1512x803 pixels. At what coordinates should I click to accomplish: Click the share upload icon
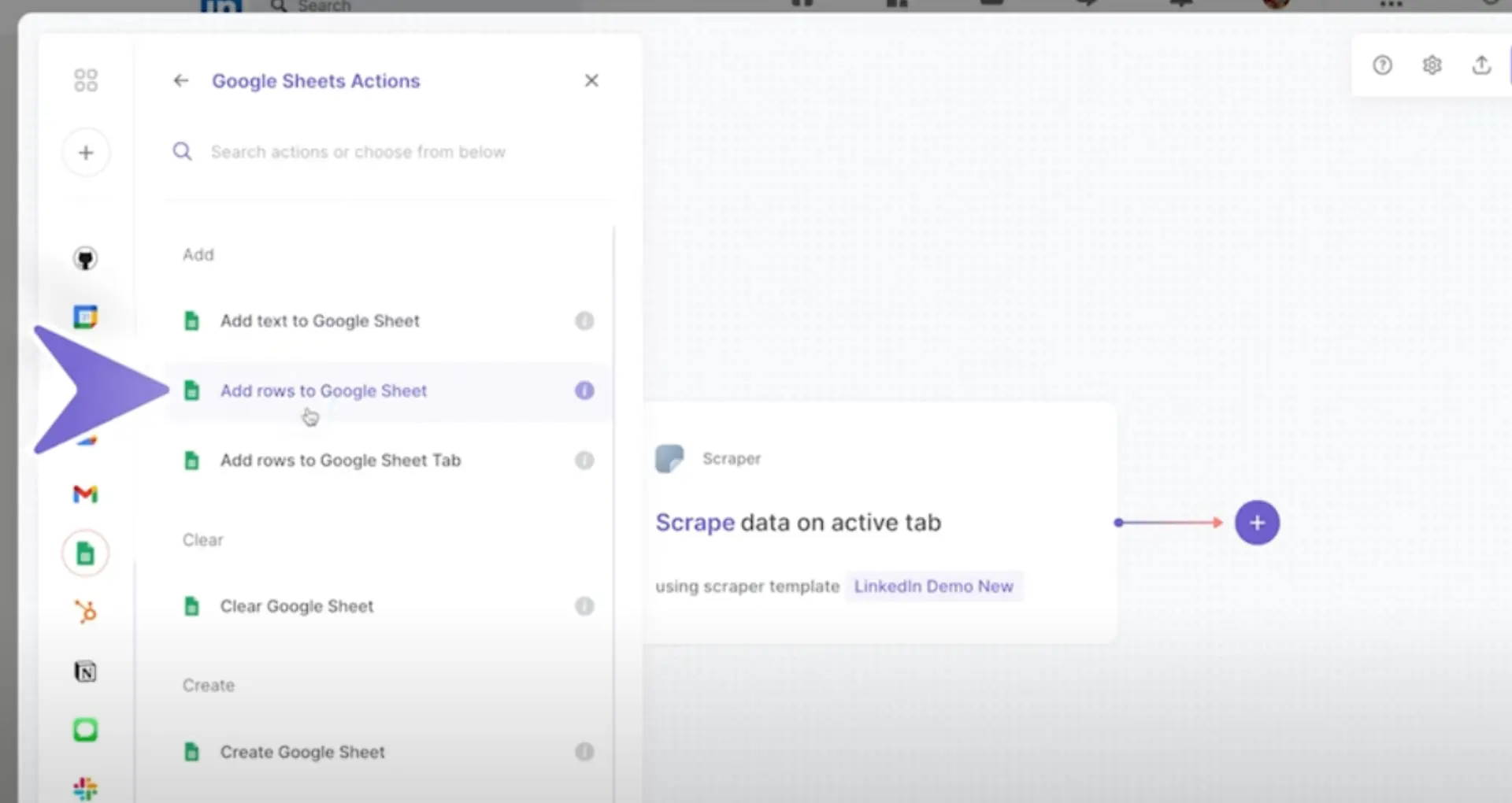(x=1481, y=65)
